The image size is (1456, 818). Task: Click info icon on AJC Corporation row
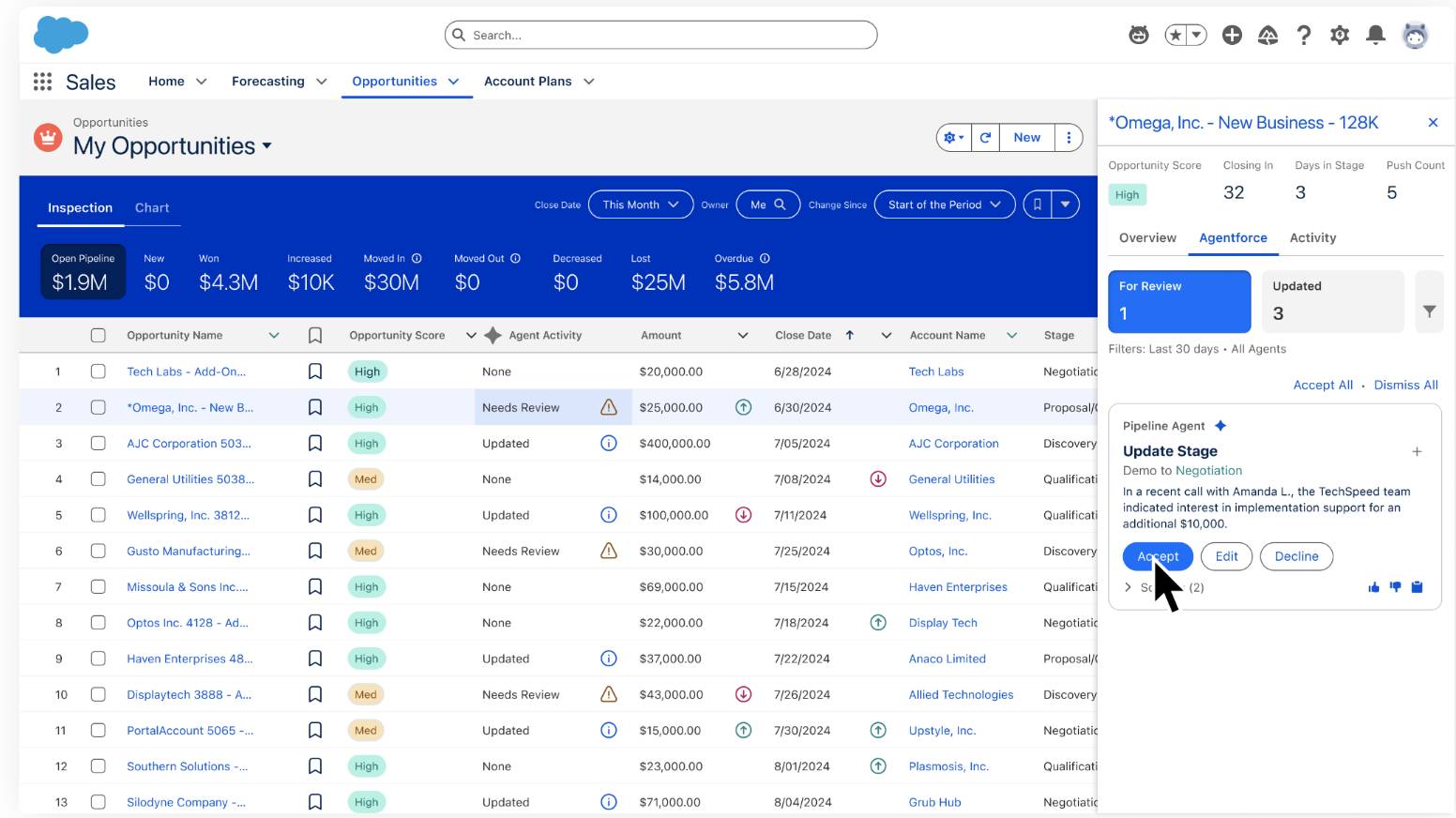(x=609, y=443)
